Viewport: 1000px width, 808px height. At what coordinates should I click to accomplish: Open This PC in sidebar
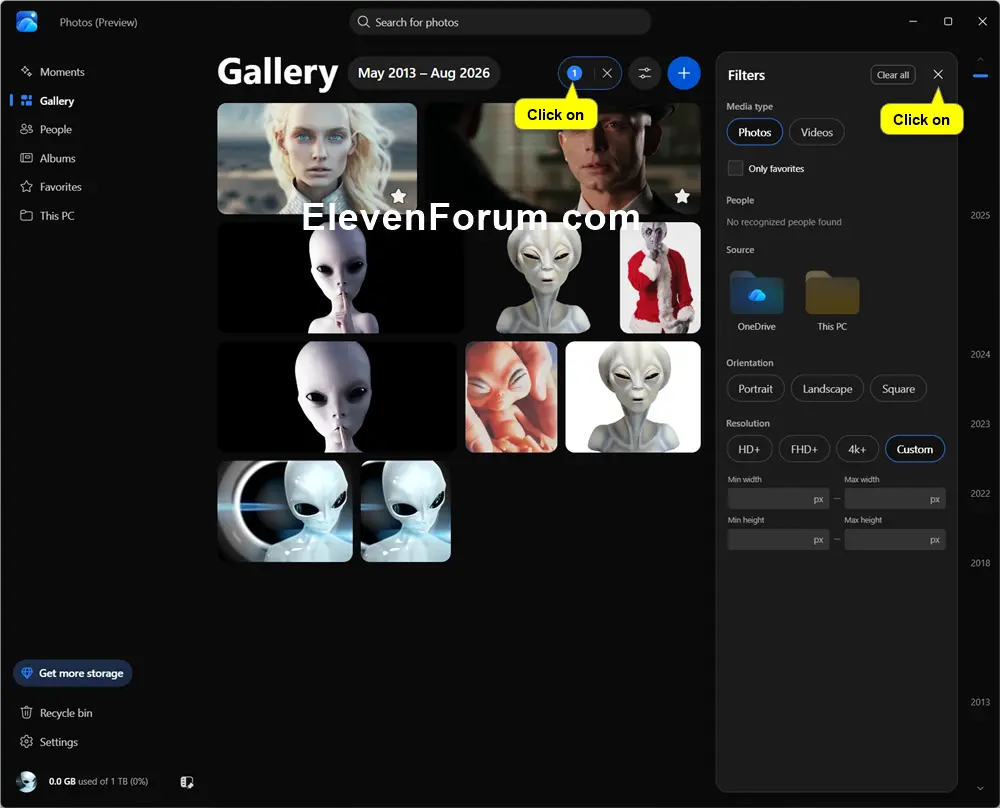point(57,216)
